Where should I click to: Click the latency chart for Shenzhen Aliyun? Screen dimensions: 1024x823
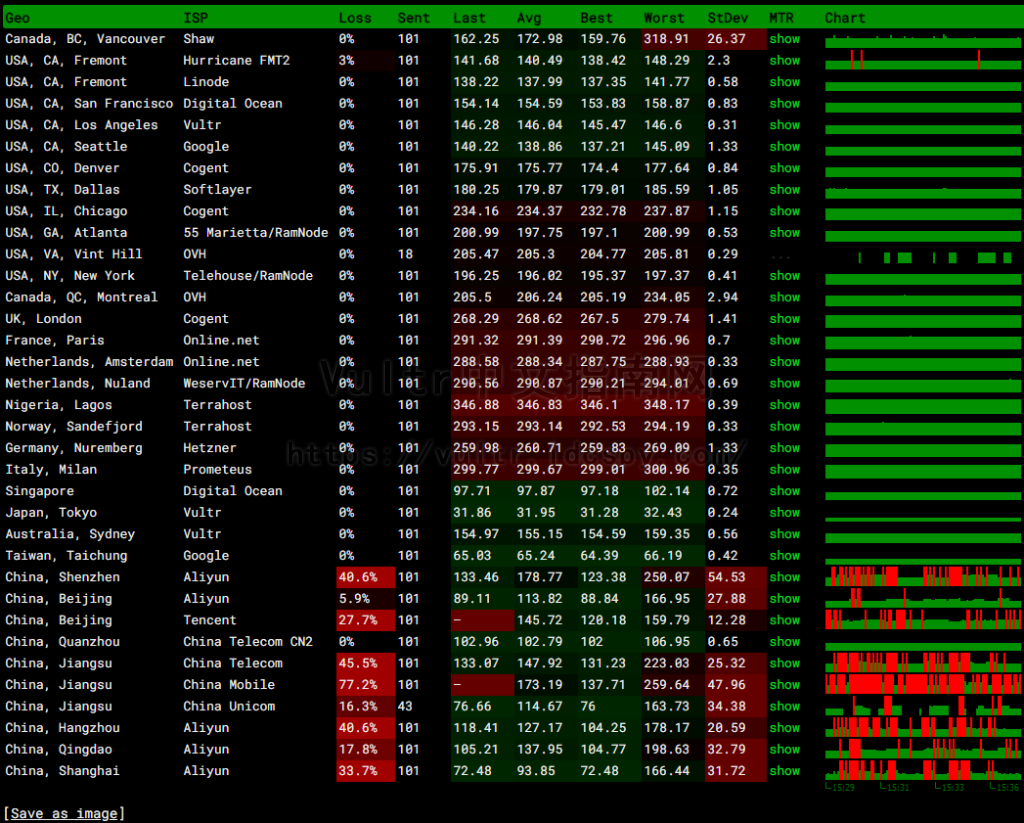pyautogui.click(x=923, y=577)
